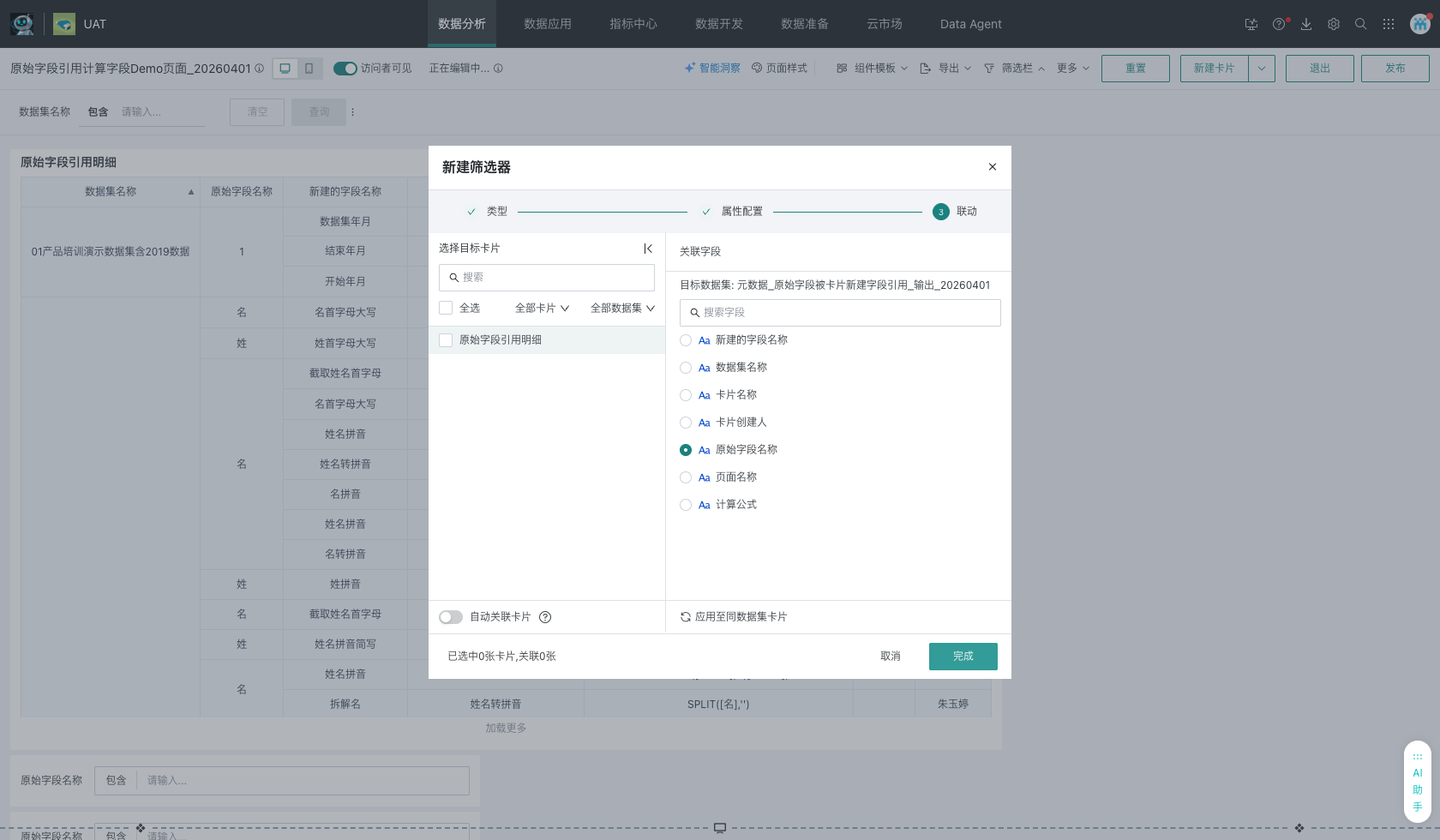The width and height of the screenshot is (1440, 840).
Task: Click the 组件模板 component template icon
Action: (x=843, y=68)
